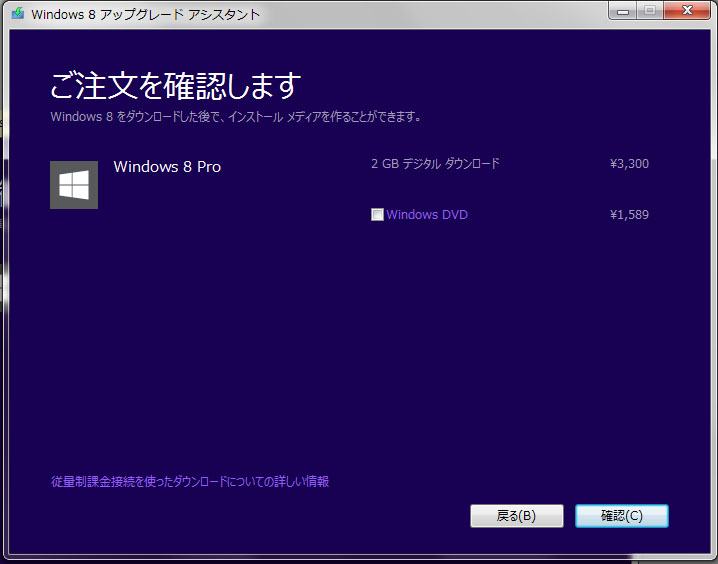Click the window title Windows 8 アップグレード アシスタント

click(146, 14)
